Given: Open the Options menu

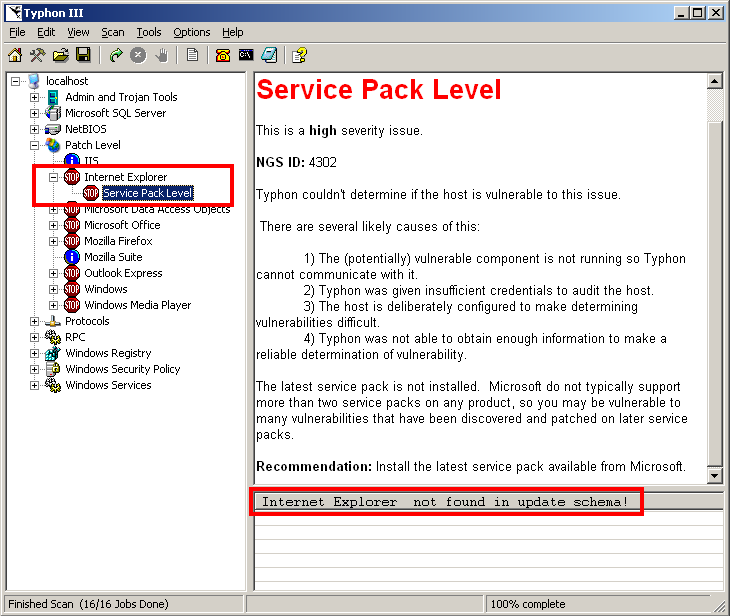Looking at the screenshot, I should click(192, 32).
